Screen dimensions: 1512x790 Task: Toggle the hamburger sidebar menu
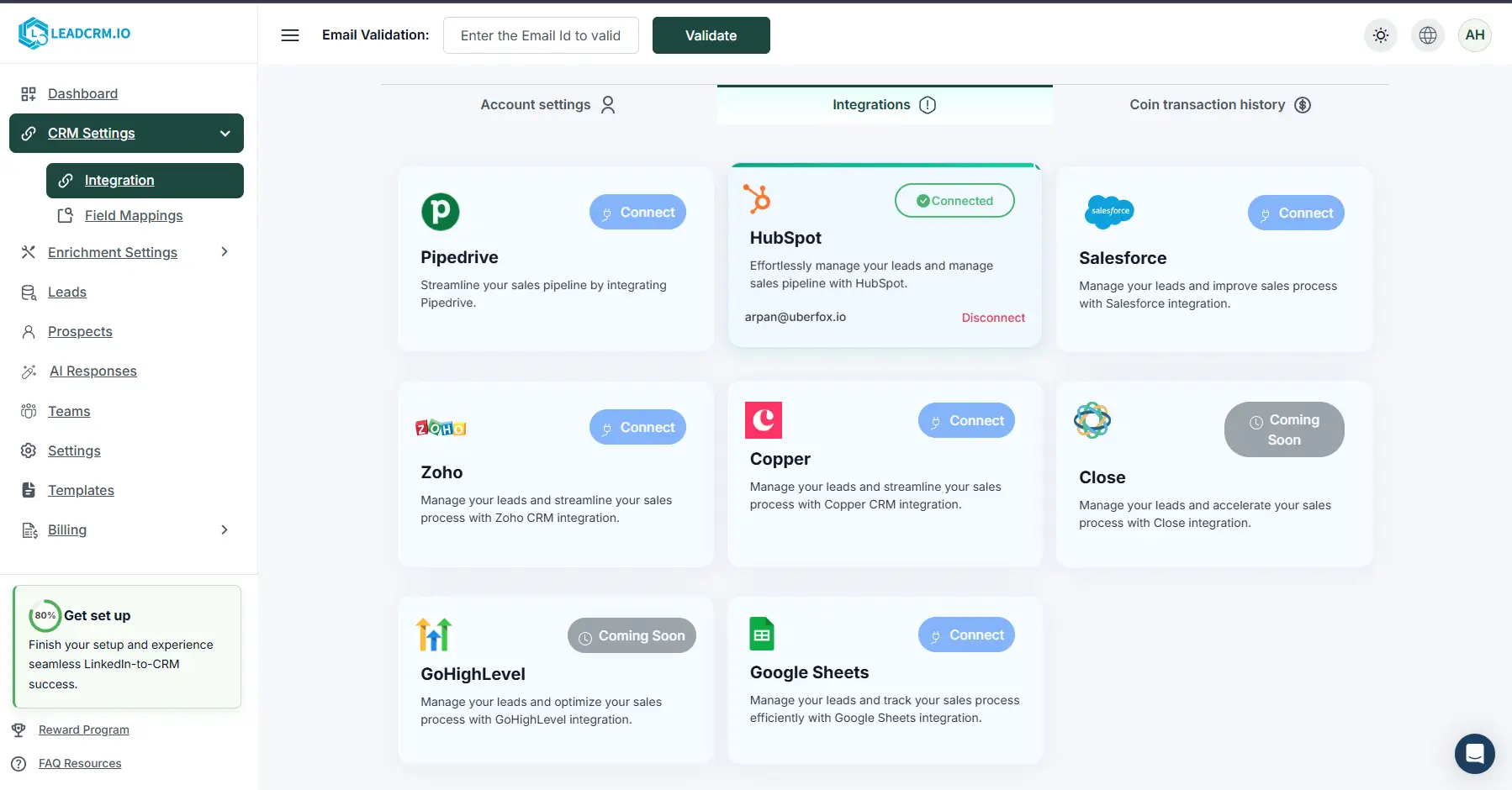290,35
